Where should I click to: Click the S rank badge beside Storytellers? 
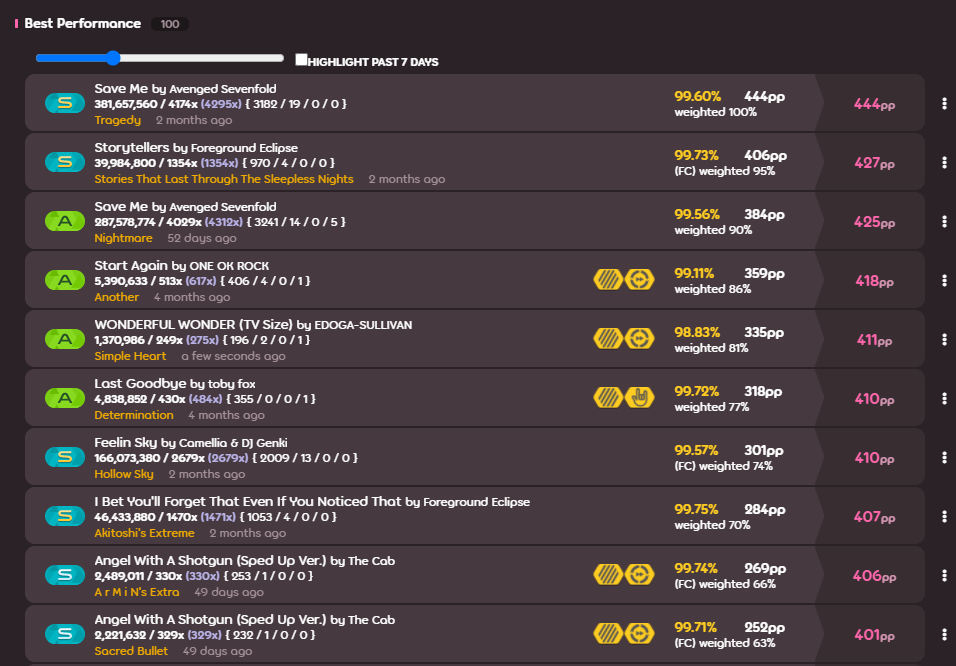[x=65, y=162]
